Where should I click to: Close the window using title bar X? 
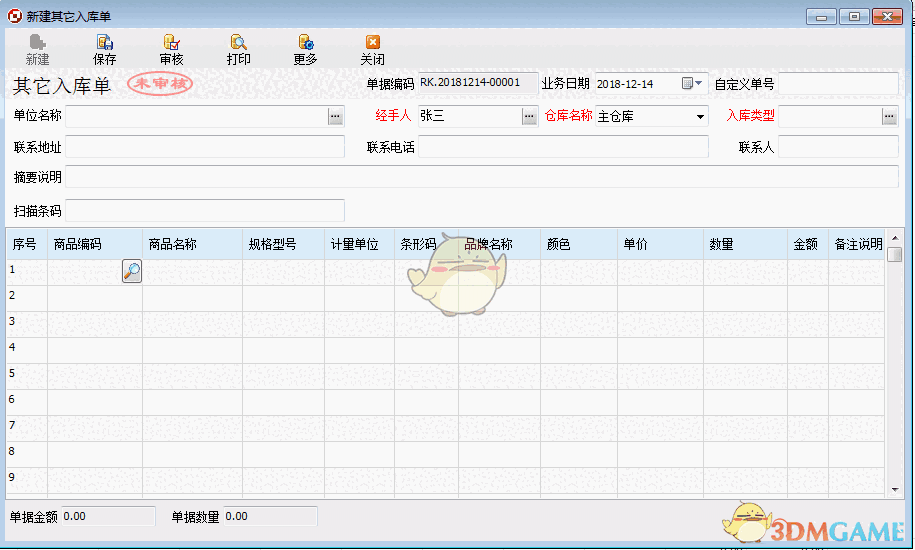click(887, 16)
